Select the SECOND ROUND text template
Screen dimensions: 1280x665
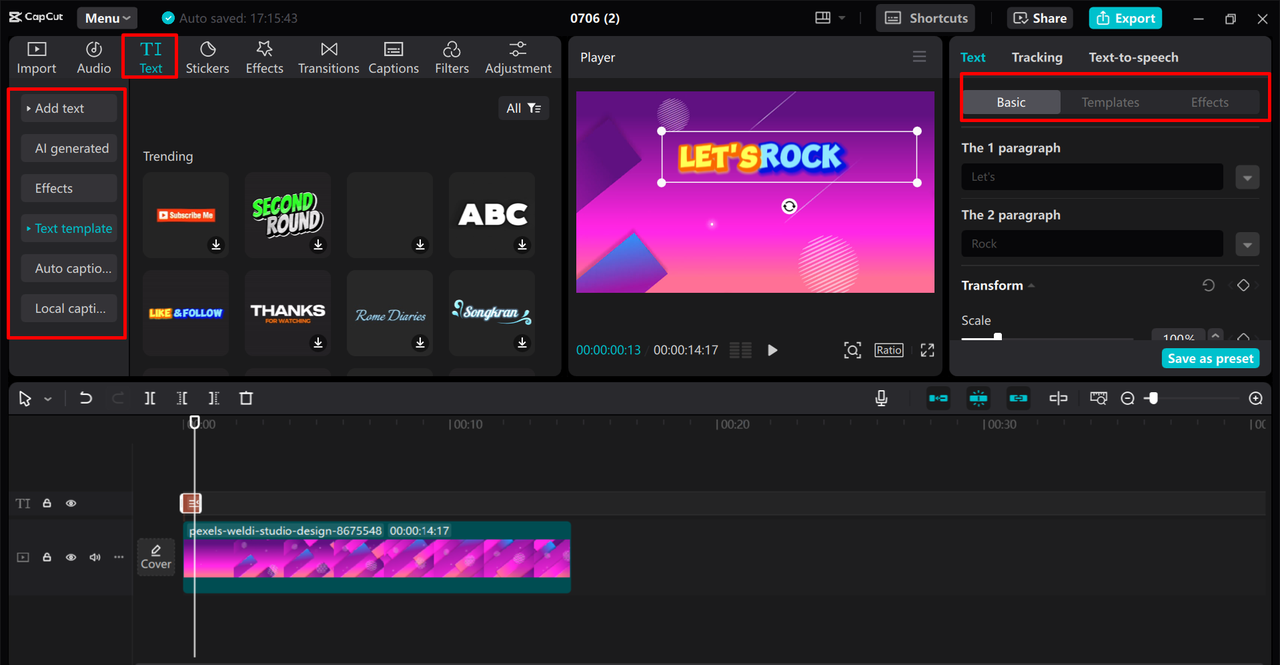[288, 214]
